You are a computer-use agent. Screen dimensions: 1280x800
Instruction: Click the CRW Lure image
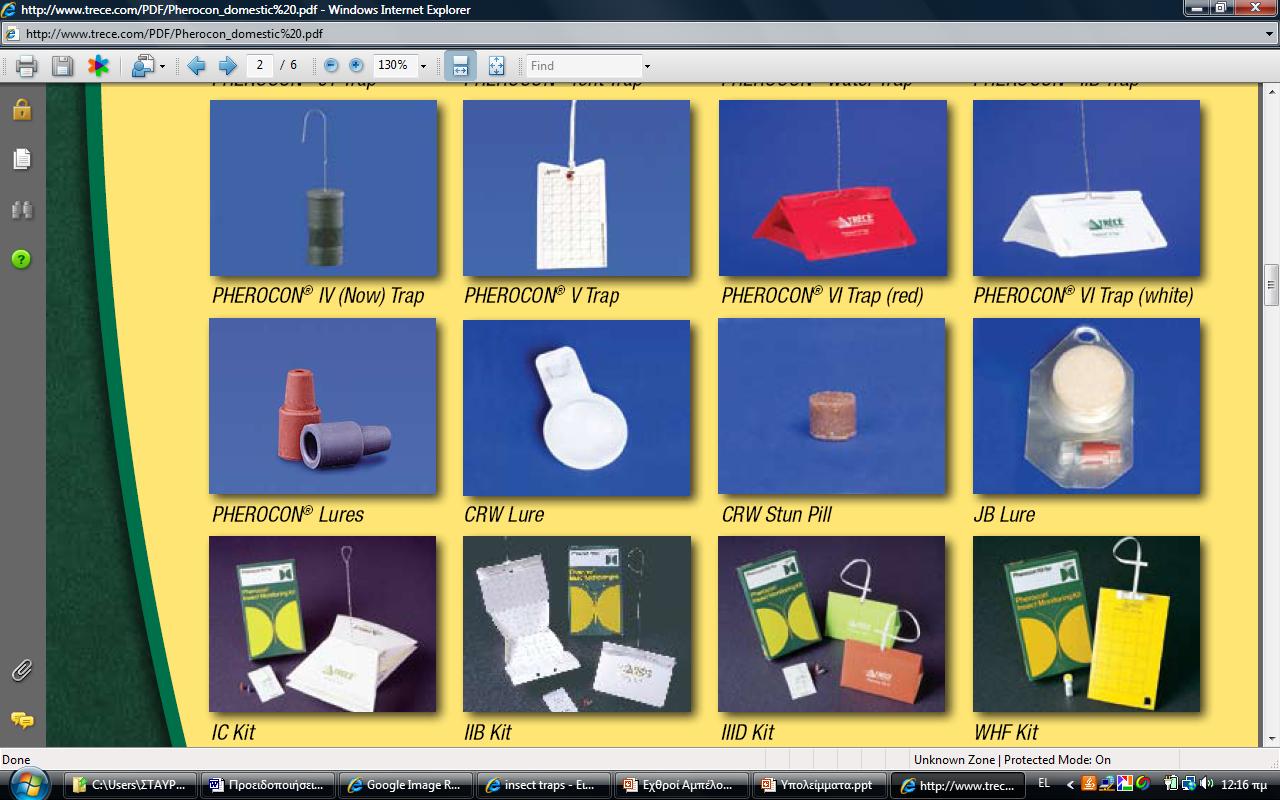(577, 407)
